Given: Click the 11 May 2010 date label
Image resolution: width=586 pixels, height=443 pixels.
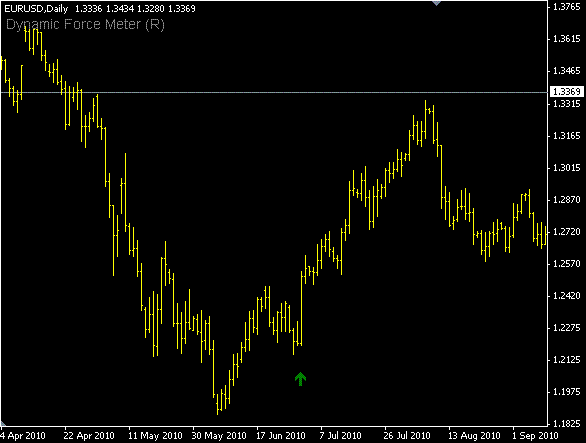Looking at the screenshot, I should pyautogui.click(x=155, y=436).
